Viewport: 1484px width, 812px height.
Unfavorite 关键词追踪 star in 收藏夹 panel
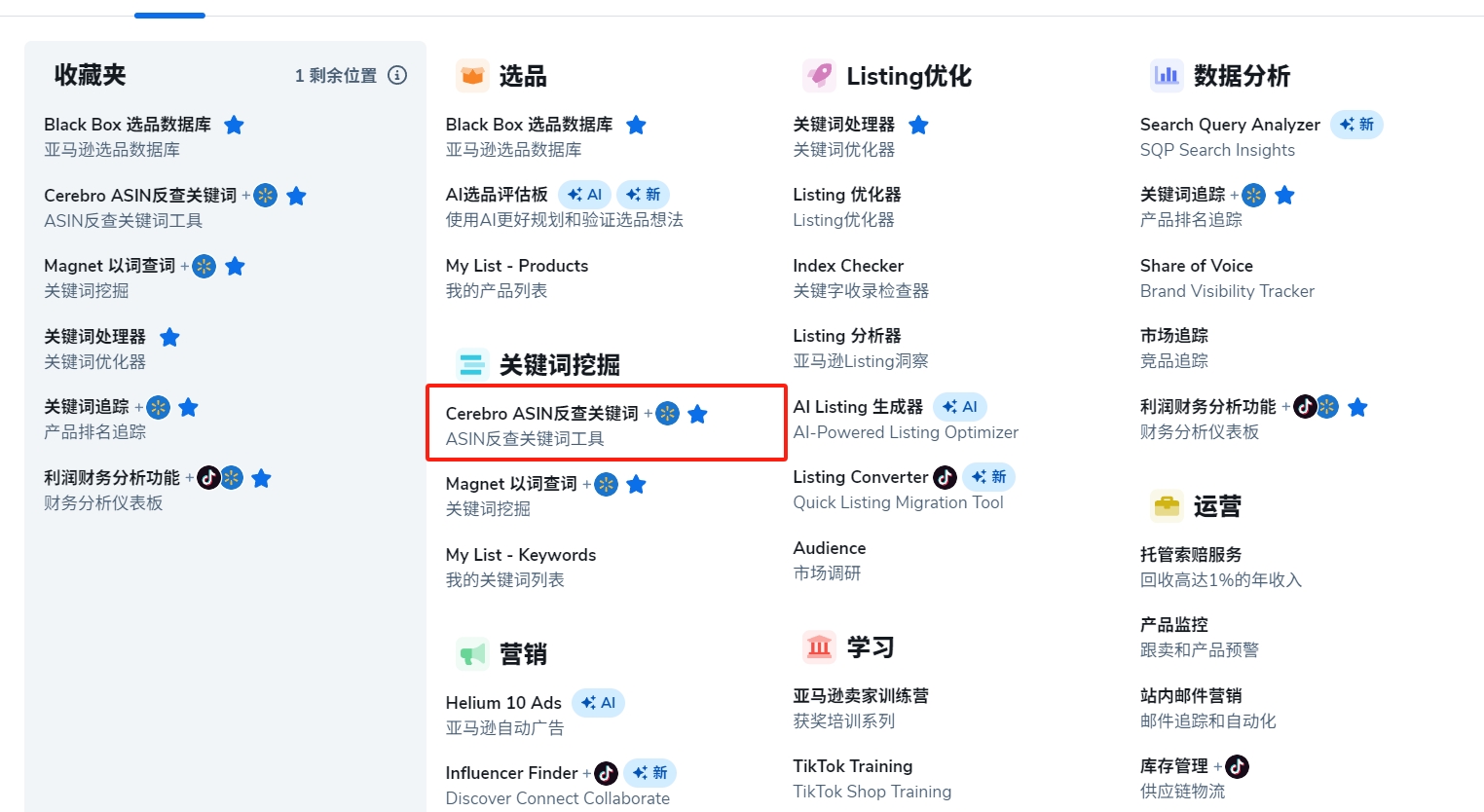pyautogui.click(x=188, y=407)
